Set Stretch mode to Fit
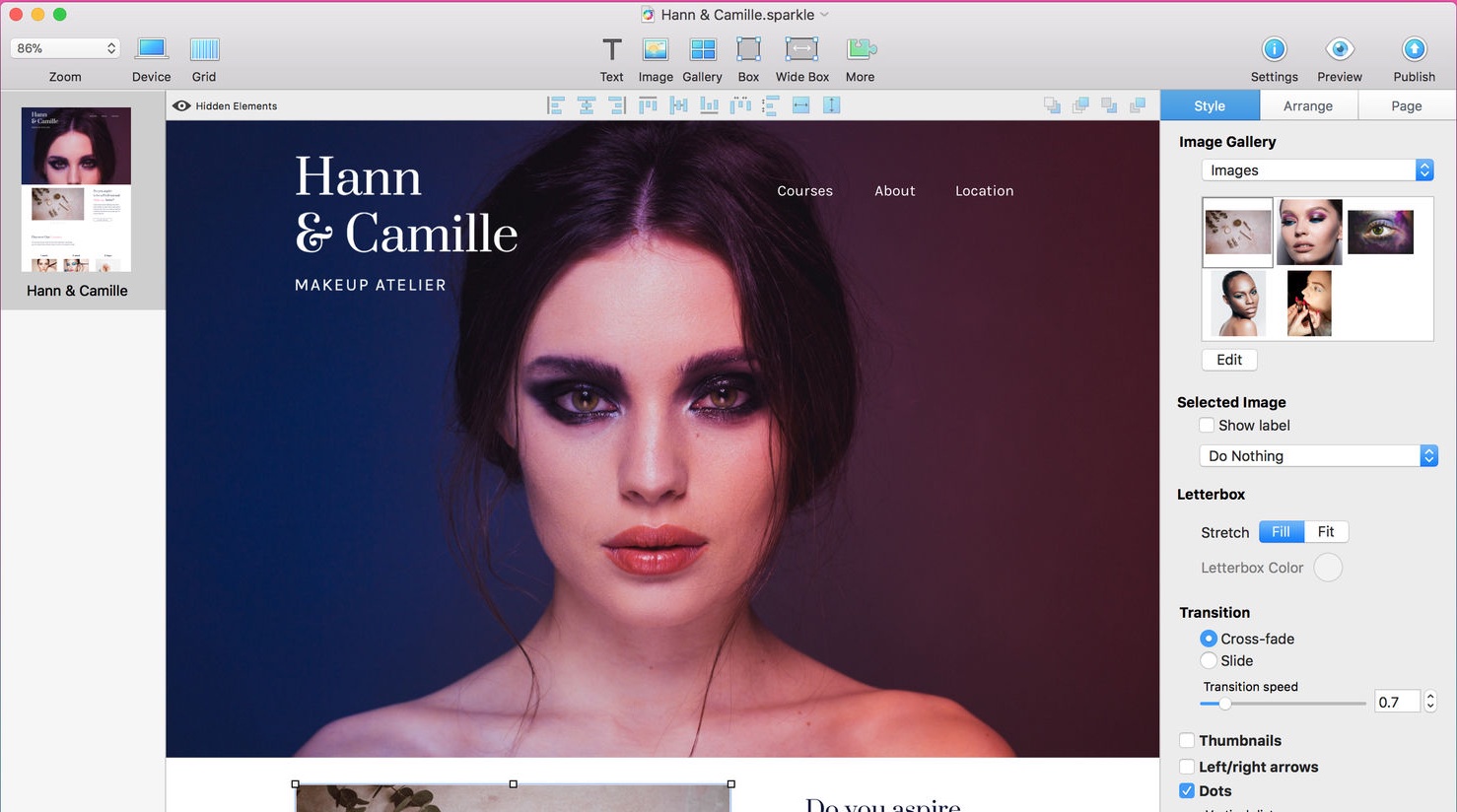 coord(1326,532)
